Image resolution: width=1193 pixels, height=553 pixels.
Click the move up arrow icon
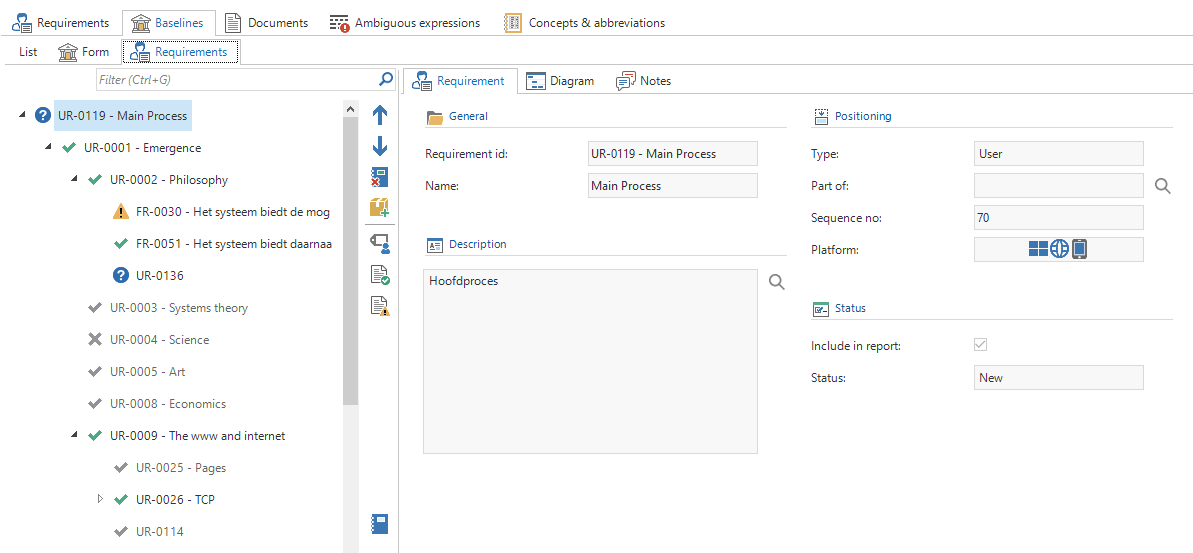(x=380, y=115)
